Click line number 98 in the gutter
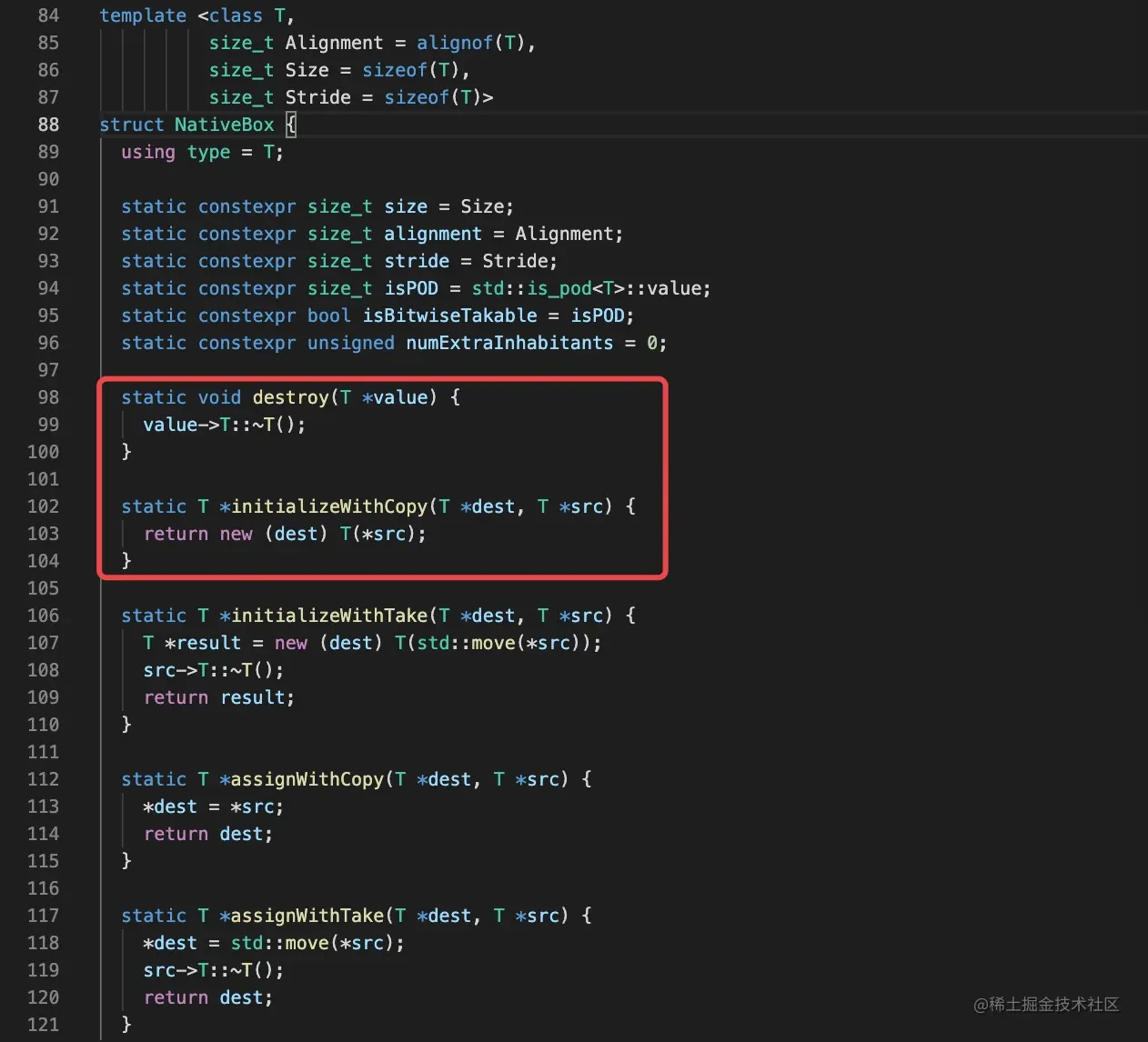1148x1042 pixels. point(48,397)
